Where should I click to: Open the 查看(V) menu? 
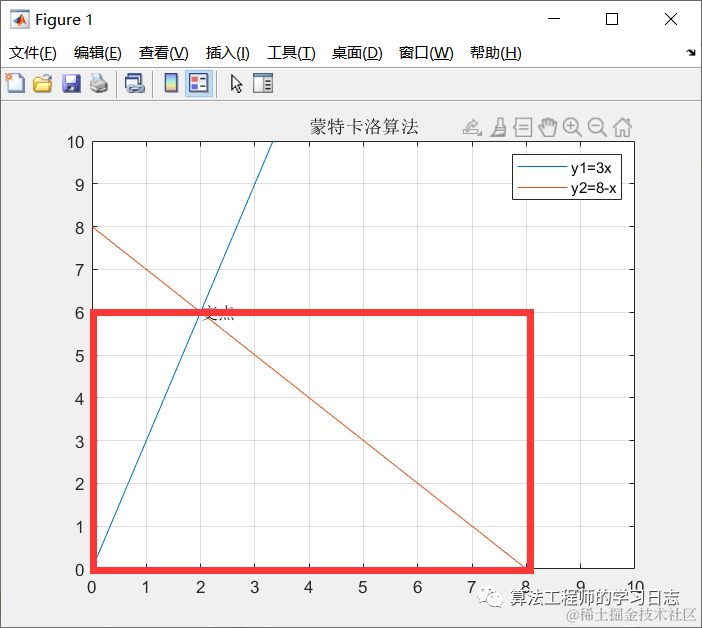[x=163, y=53]
